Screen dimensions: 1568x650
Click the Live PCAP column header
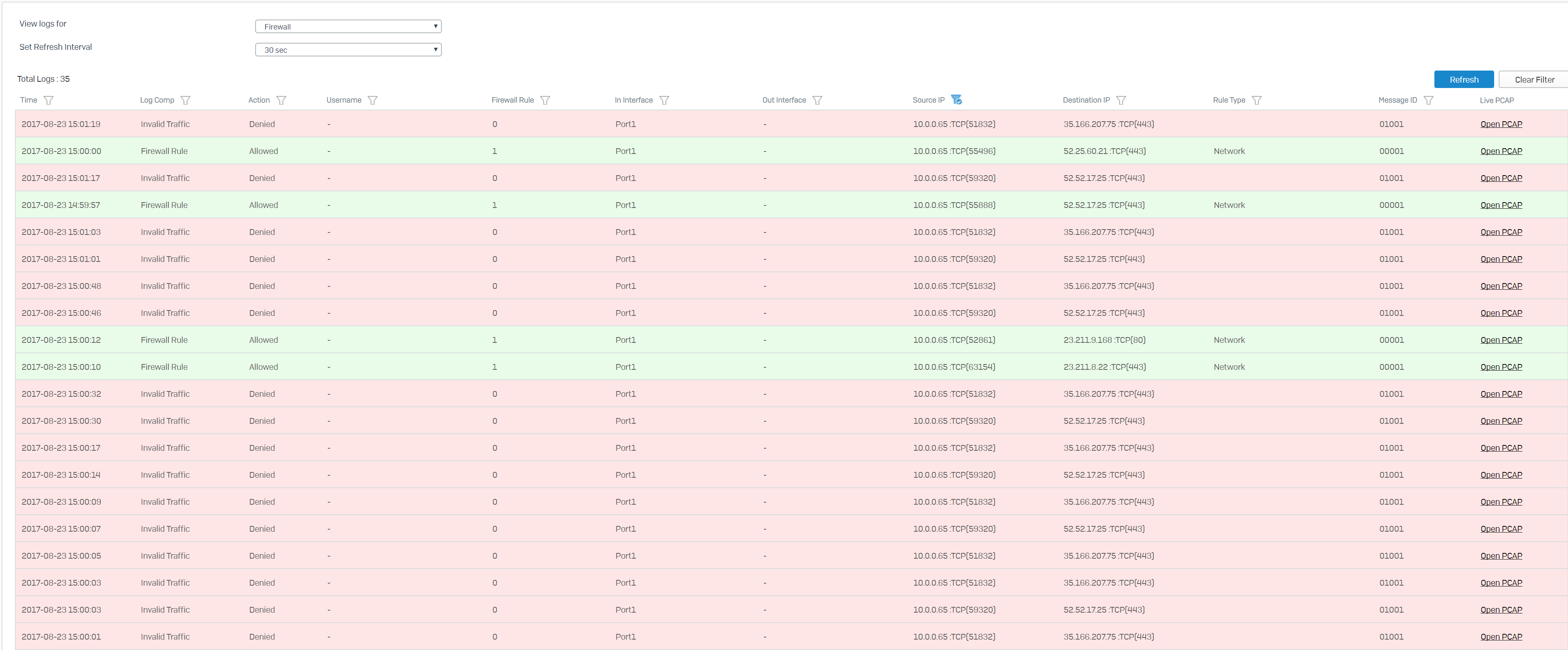click(x=1497, y=100)
